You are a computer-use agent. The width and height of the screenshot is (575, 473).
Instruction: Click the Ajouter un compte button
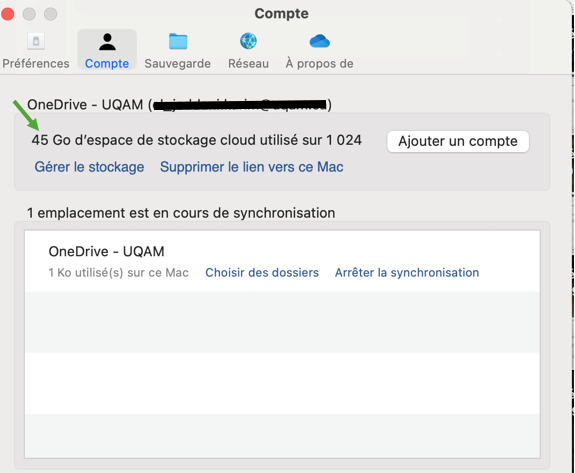(458, 141)
